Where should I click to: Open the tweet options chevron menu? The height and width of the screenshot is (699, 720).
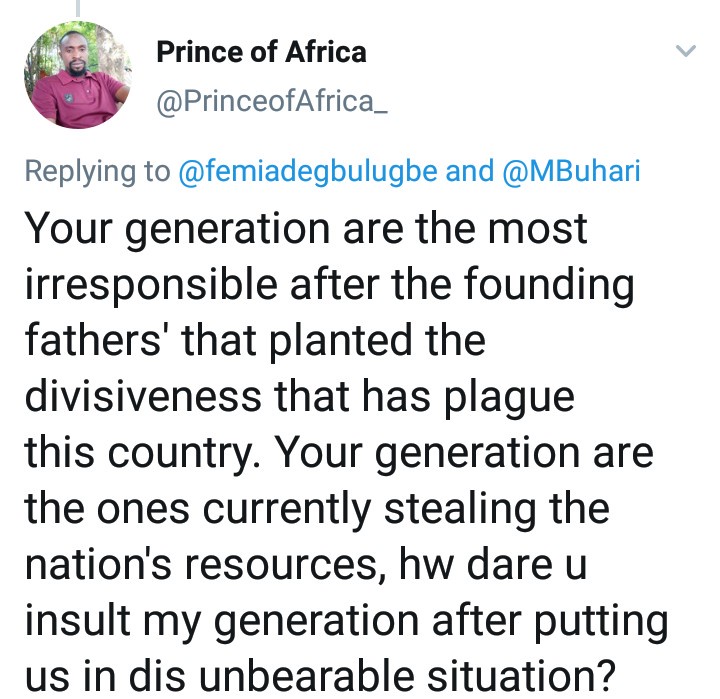pos(685,51)
